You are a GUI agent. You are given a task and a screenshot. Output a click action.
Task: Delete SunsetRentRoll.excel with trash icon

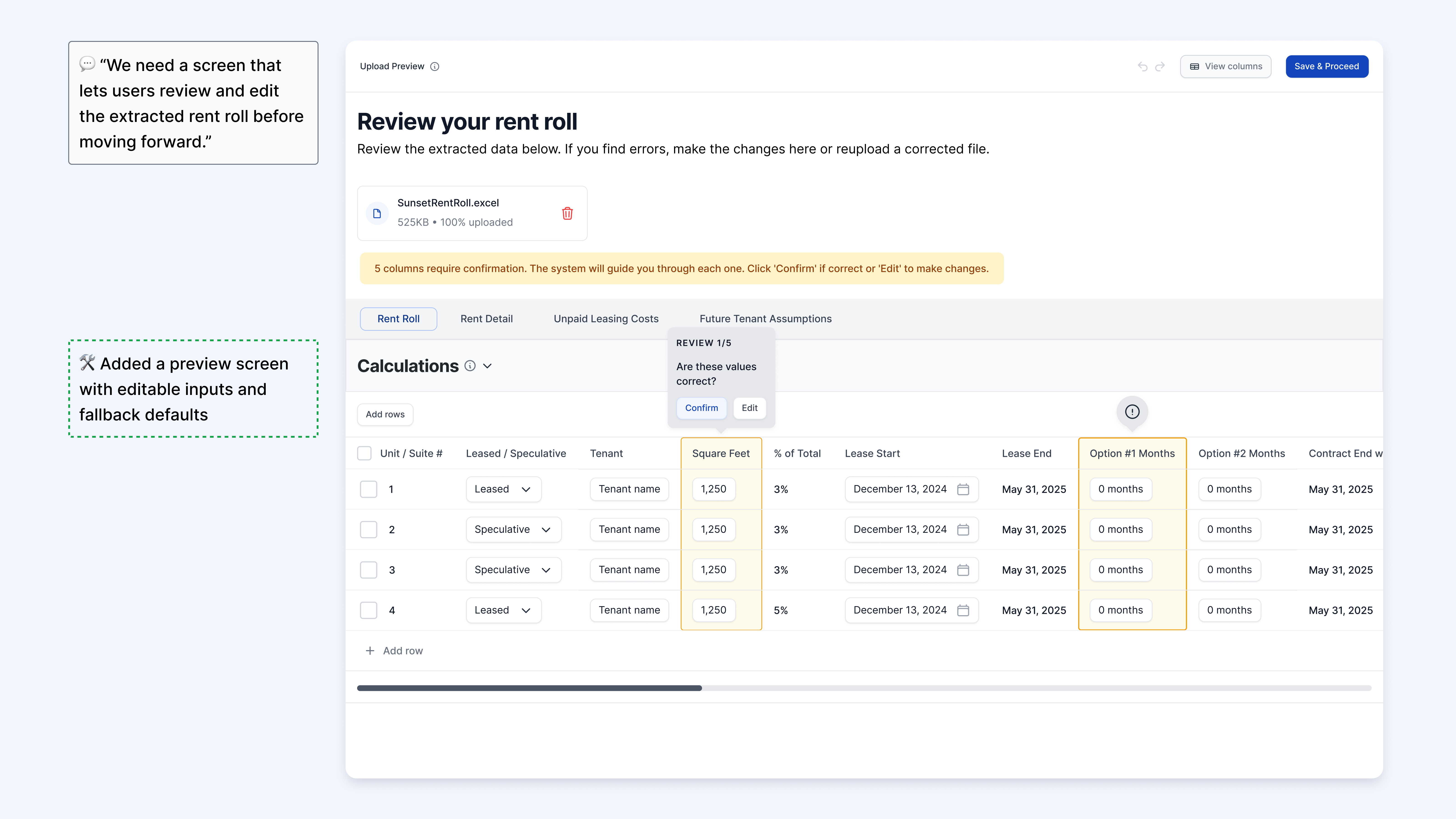pos(567,213)
